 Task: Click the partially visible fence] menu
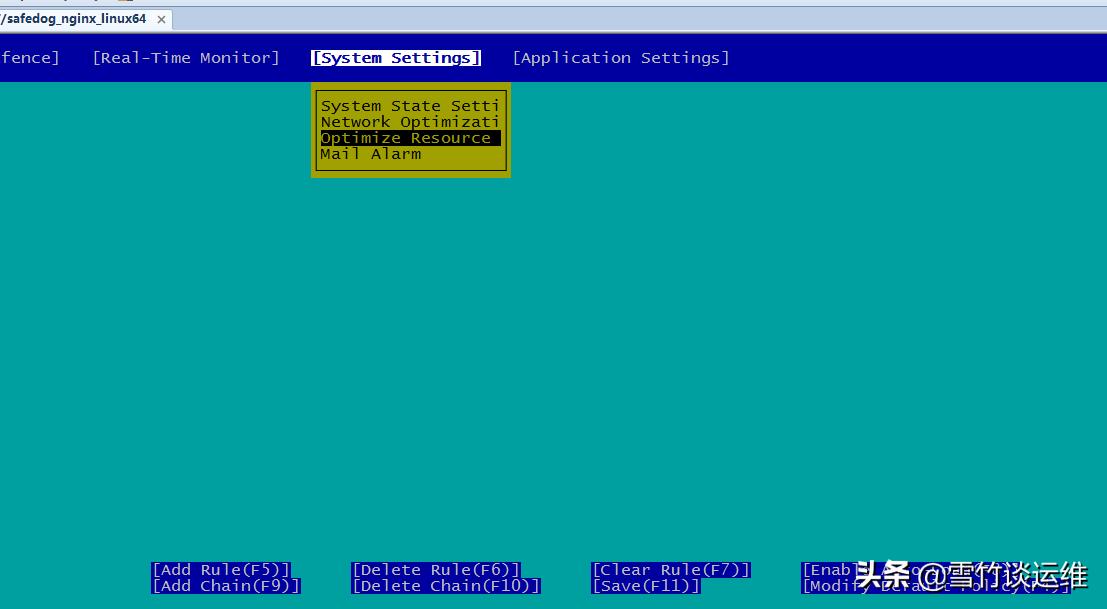click(x=30, y=58)
